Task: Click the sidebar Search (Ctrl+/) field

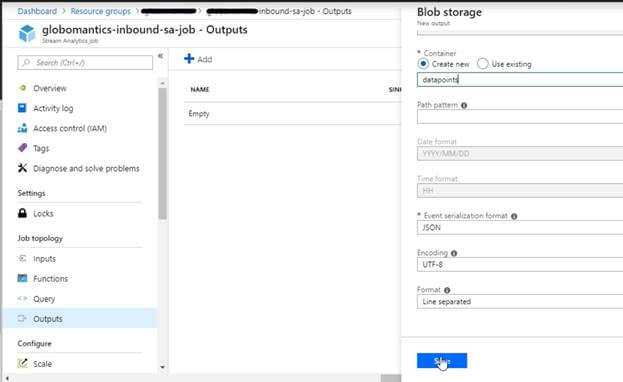Action: 85,63
